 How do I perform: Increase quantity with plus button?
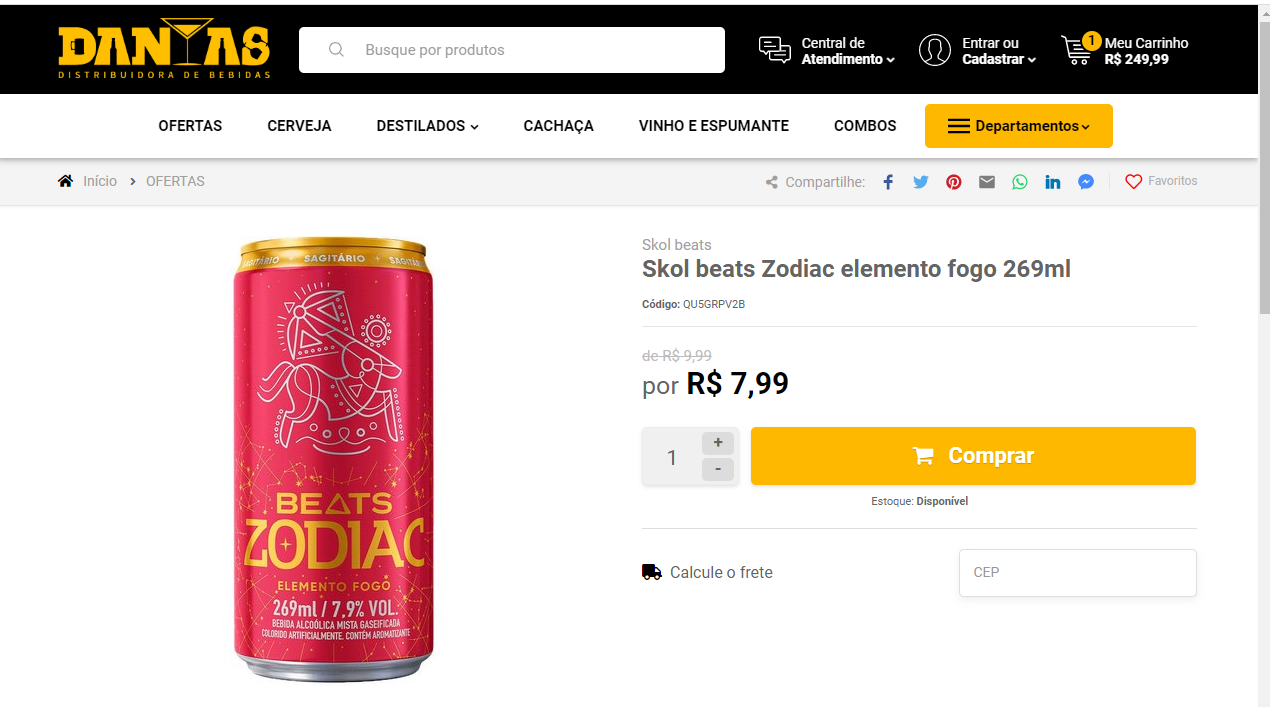coord(718,443)
